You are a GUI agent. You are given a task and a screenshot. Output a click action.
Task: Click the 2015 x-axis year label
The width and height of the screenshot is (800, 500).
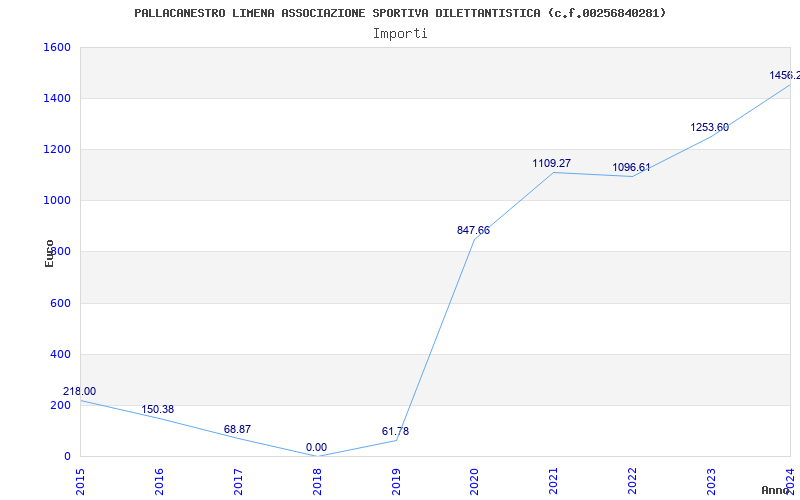(80, 482)
